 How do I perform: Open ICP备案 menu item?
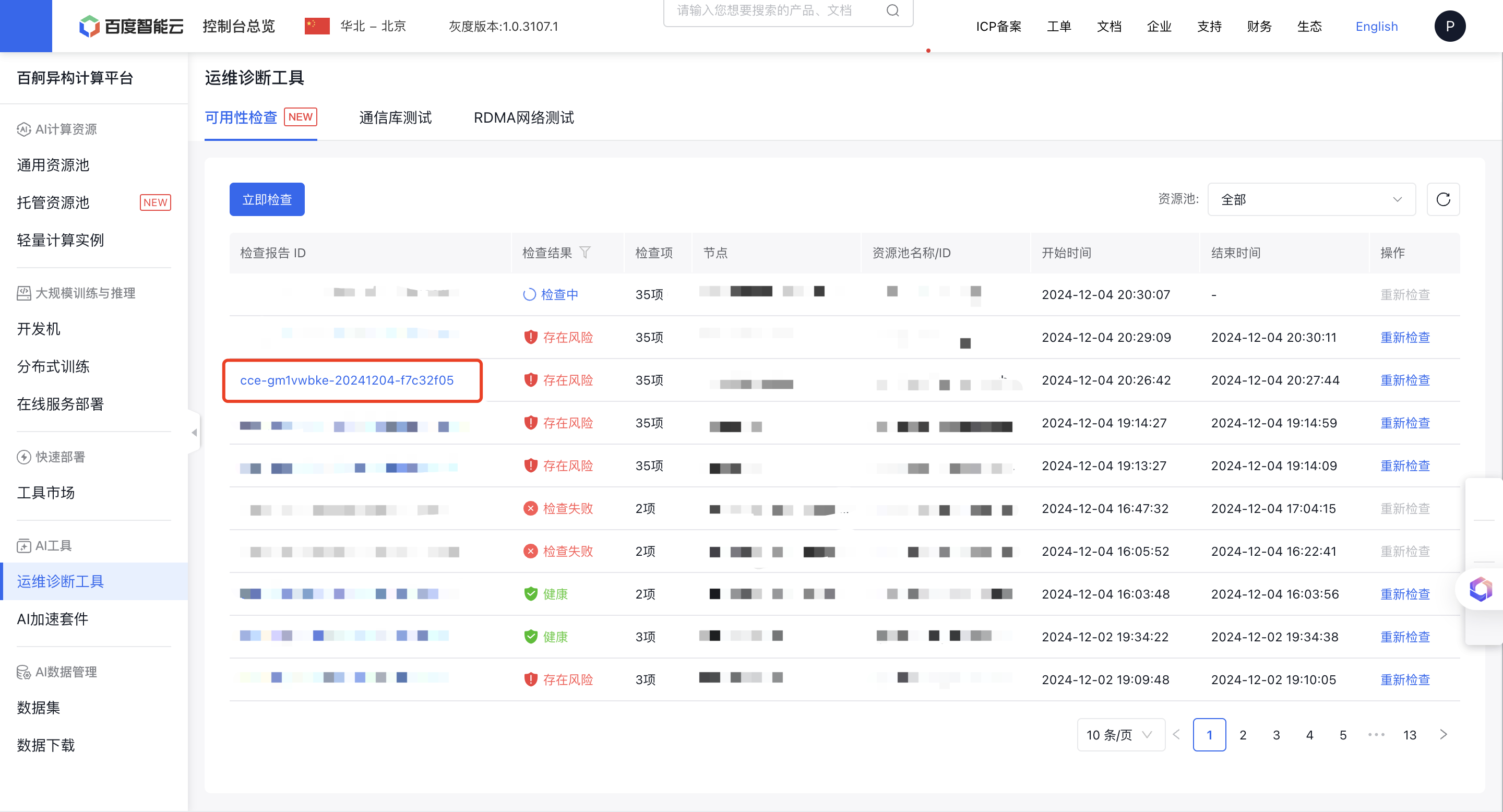[x=998, y=26]
